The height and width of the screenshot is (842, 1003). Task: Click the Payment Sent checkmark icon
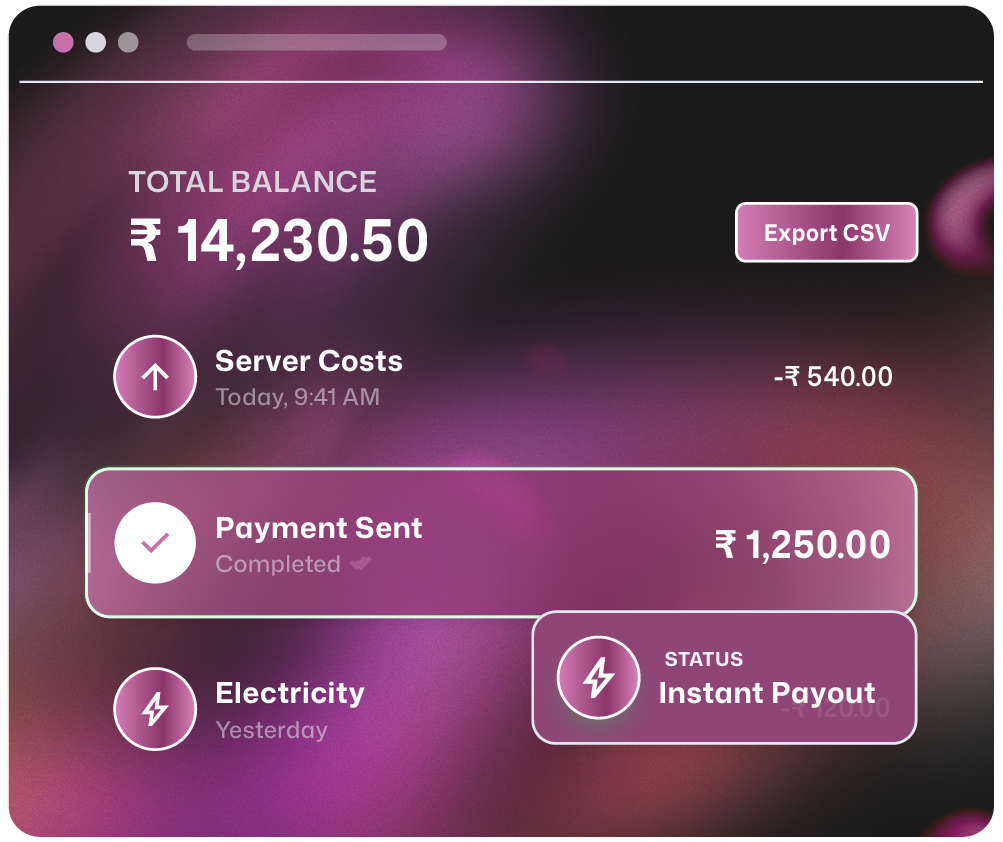(155, 543)
